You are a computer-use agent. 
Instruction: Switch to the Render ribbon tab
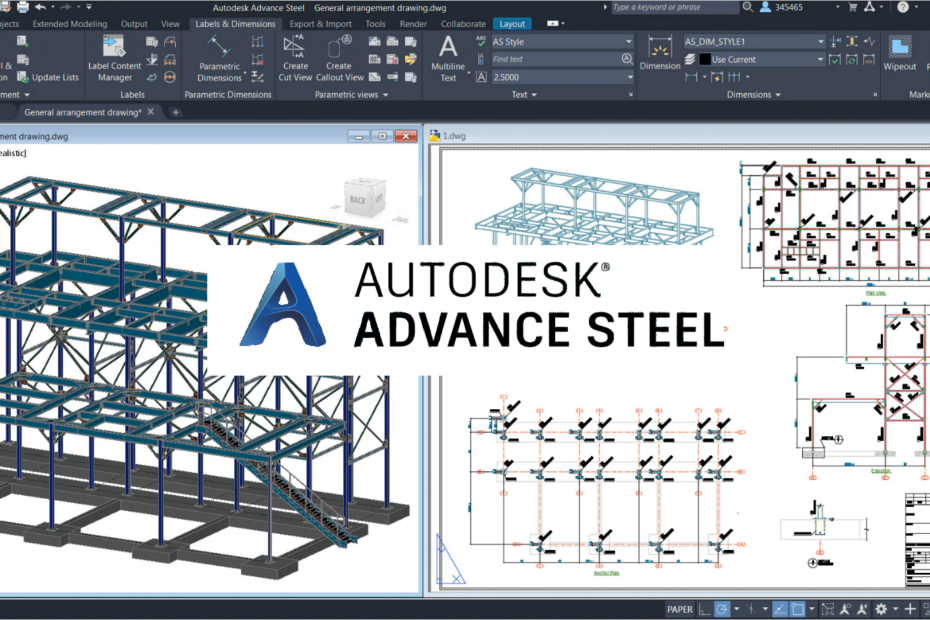[413, 24]
